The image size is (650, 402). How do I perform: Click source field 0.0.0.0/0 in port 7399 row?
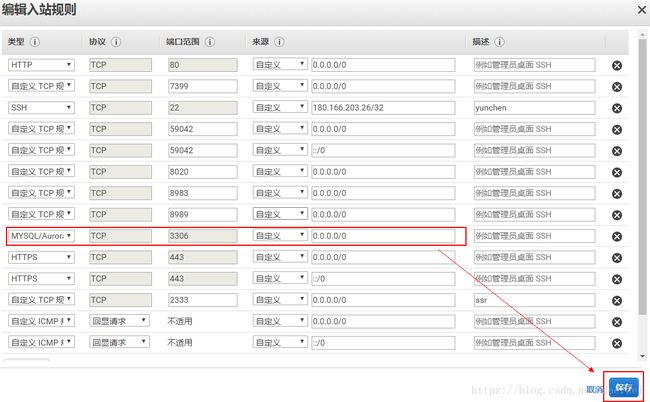[x=383, y=86]
